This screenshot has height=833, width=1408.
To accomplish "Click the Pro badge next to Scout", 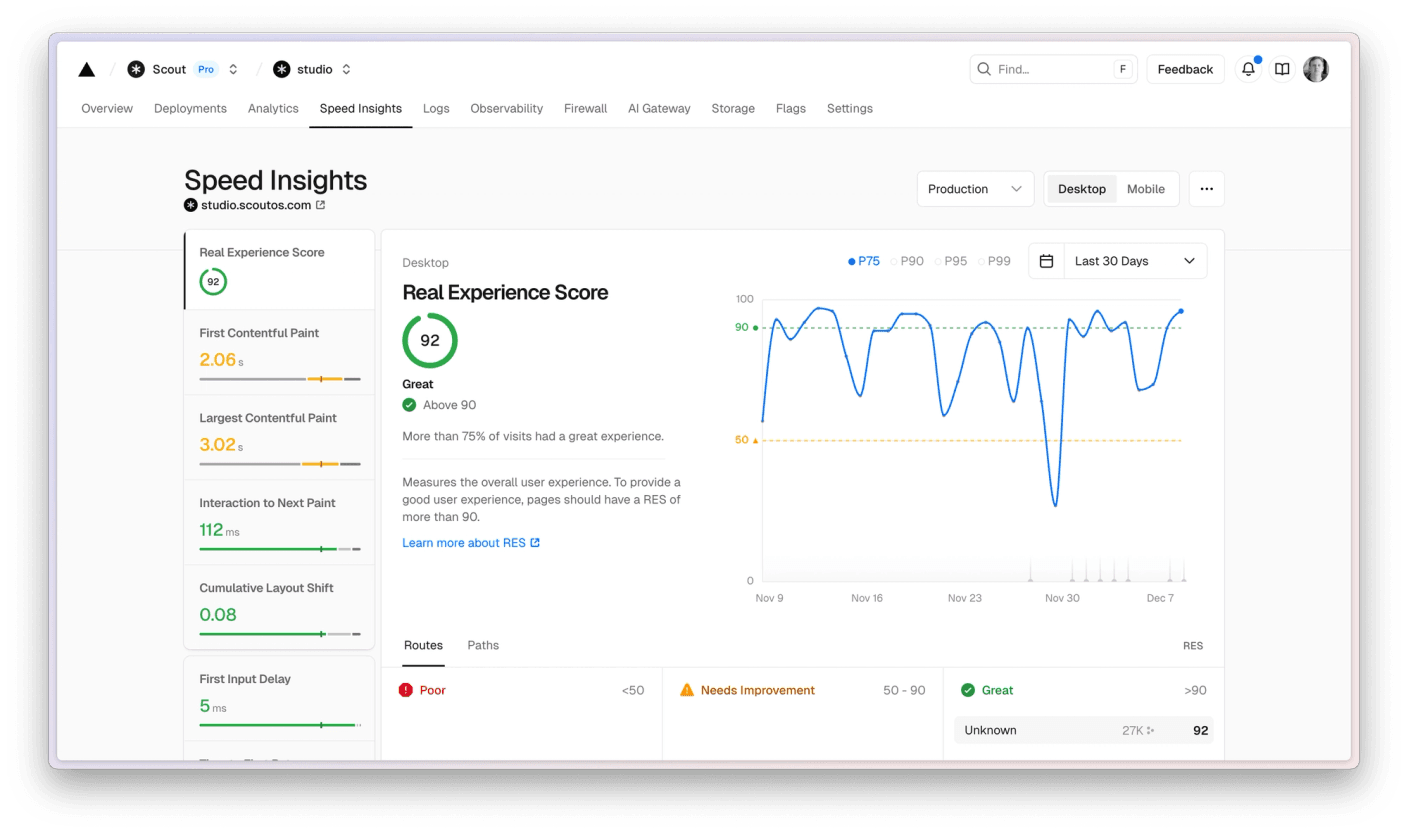I will tap(206, 69).
